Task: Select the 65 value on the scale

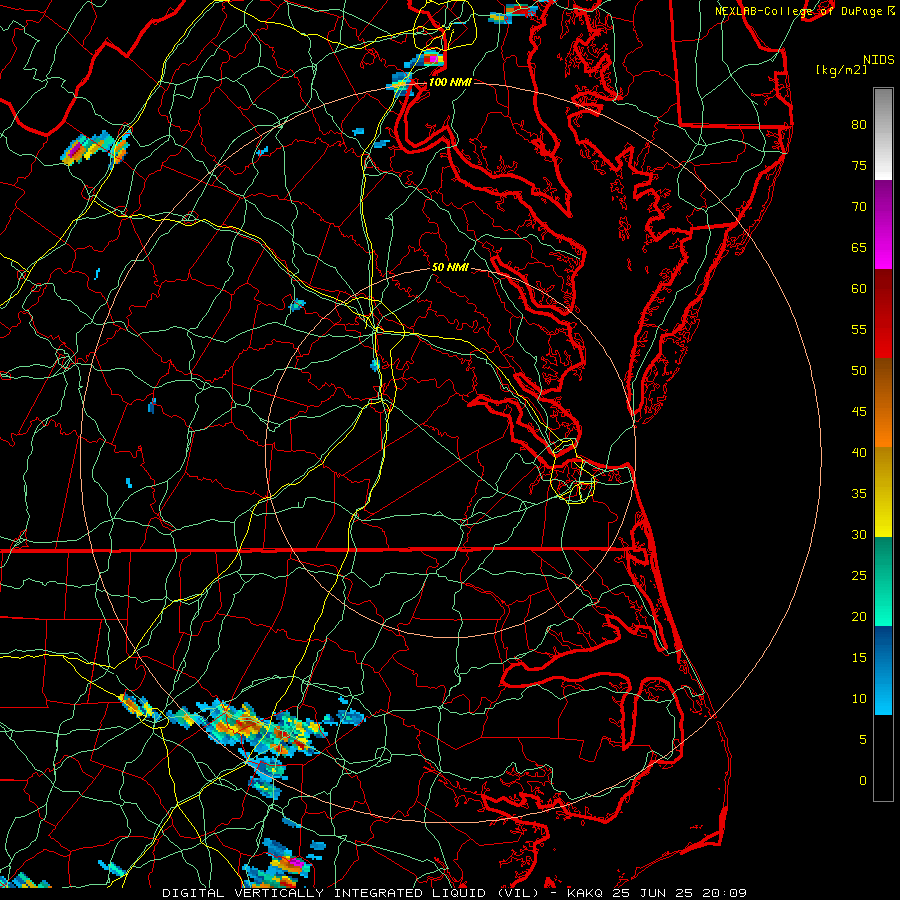Action: [x=859, y=247]
